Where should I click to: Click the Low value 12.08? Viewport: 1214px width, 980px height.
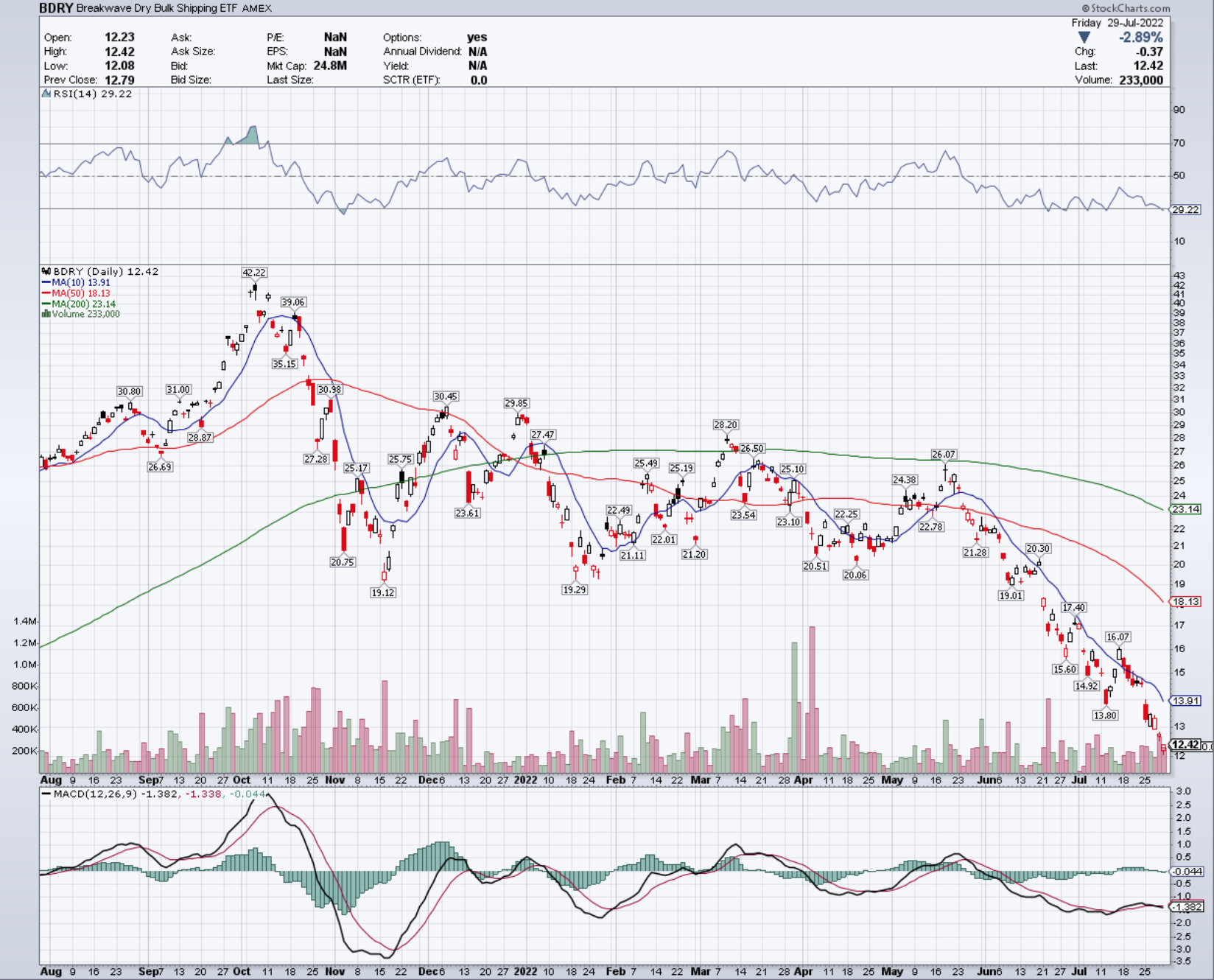[119, 66]
